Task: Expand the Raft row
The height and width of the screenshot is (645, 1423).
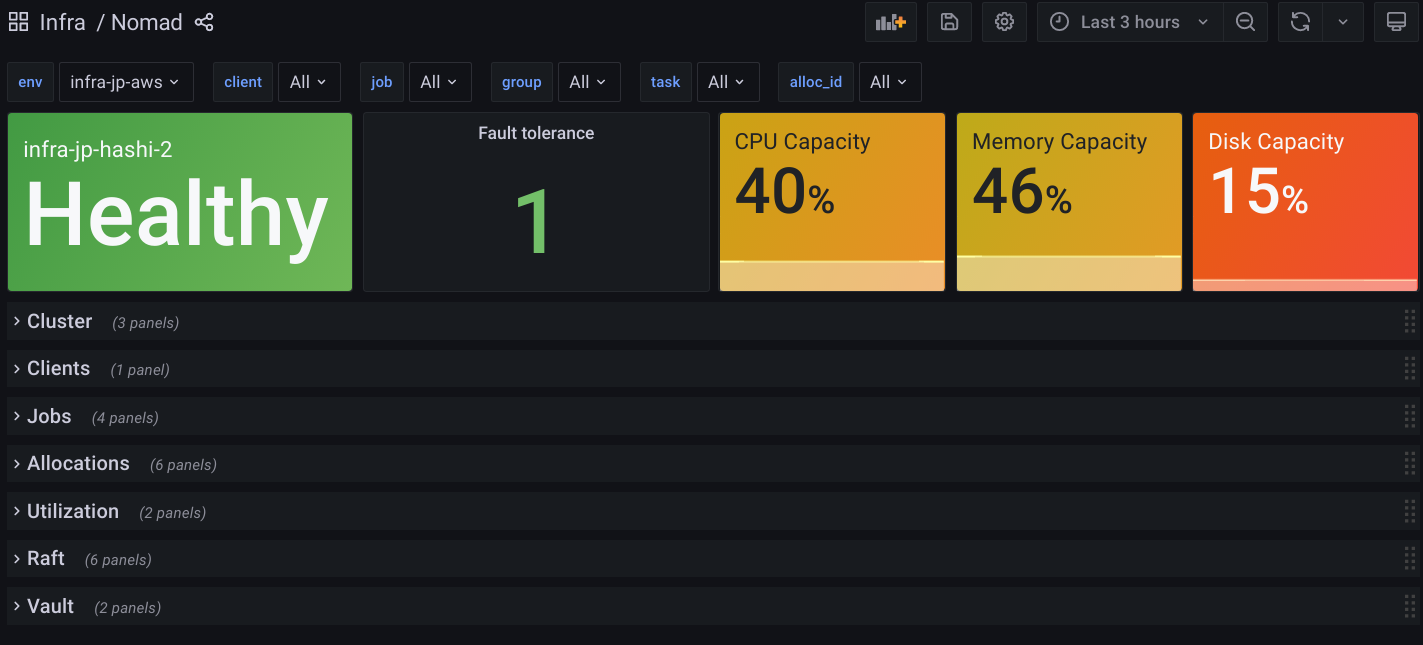Action: click(x=46, y=559)
